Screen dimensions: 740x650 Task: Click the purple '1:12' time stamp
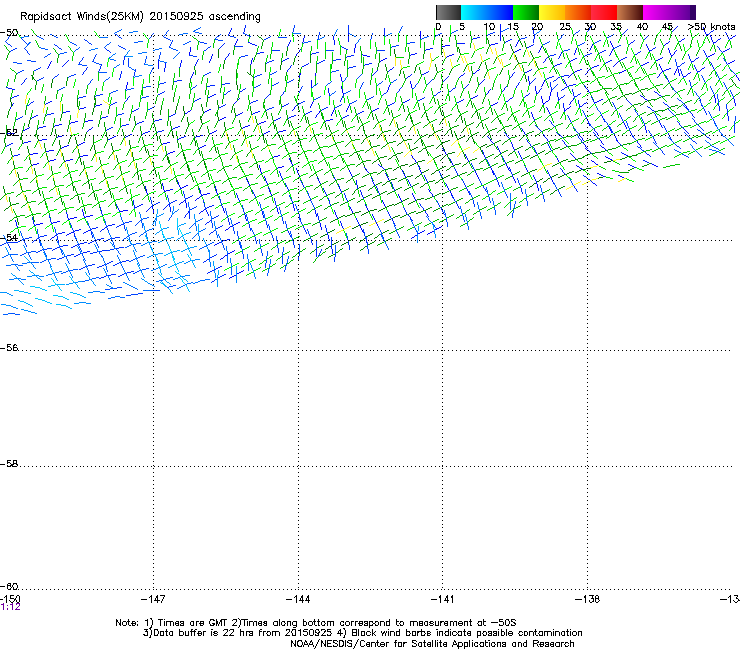pyautogui.click(x=10, y=607)
